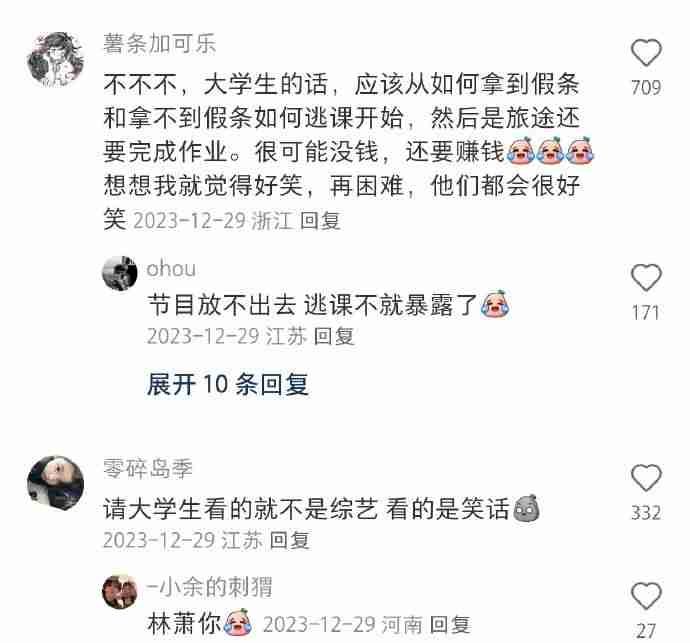
Task: Open 薯条加可乐's profile avatar
Action: tap(55, 59)
